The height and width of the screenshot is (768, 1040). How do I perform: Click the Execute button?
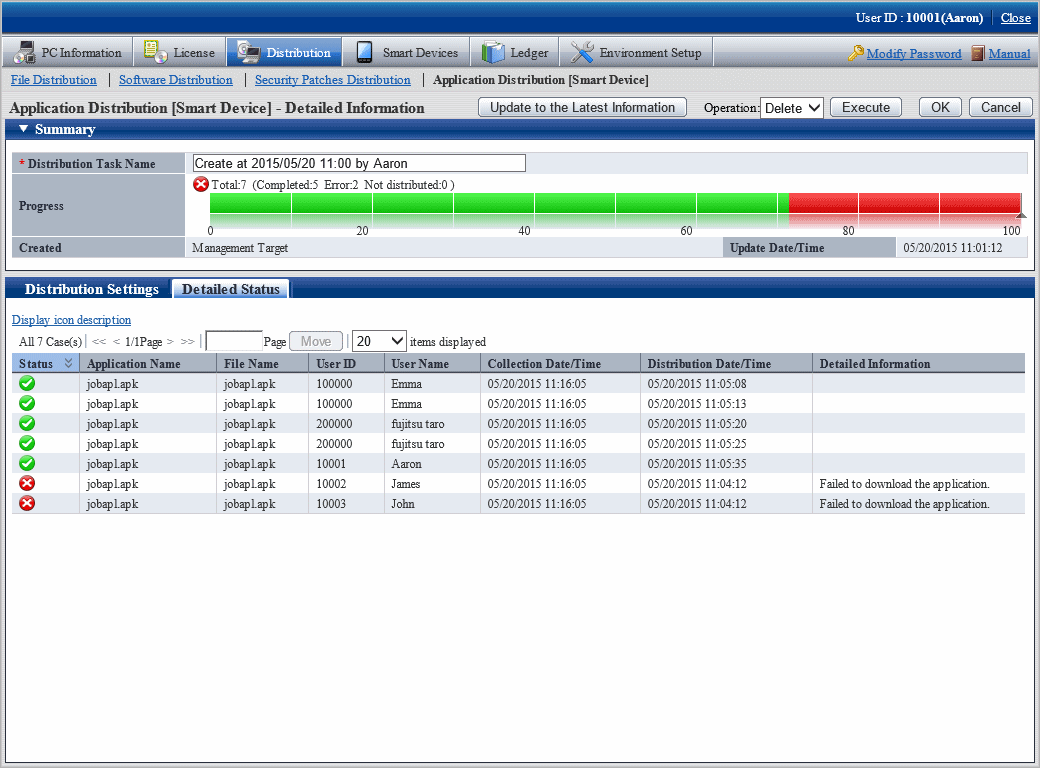click(x=866, y=108)
